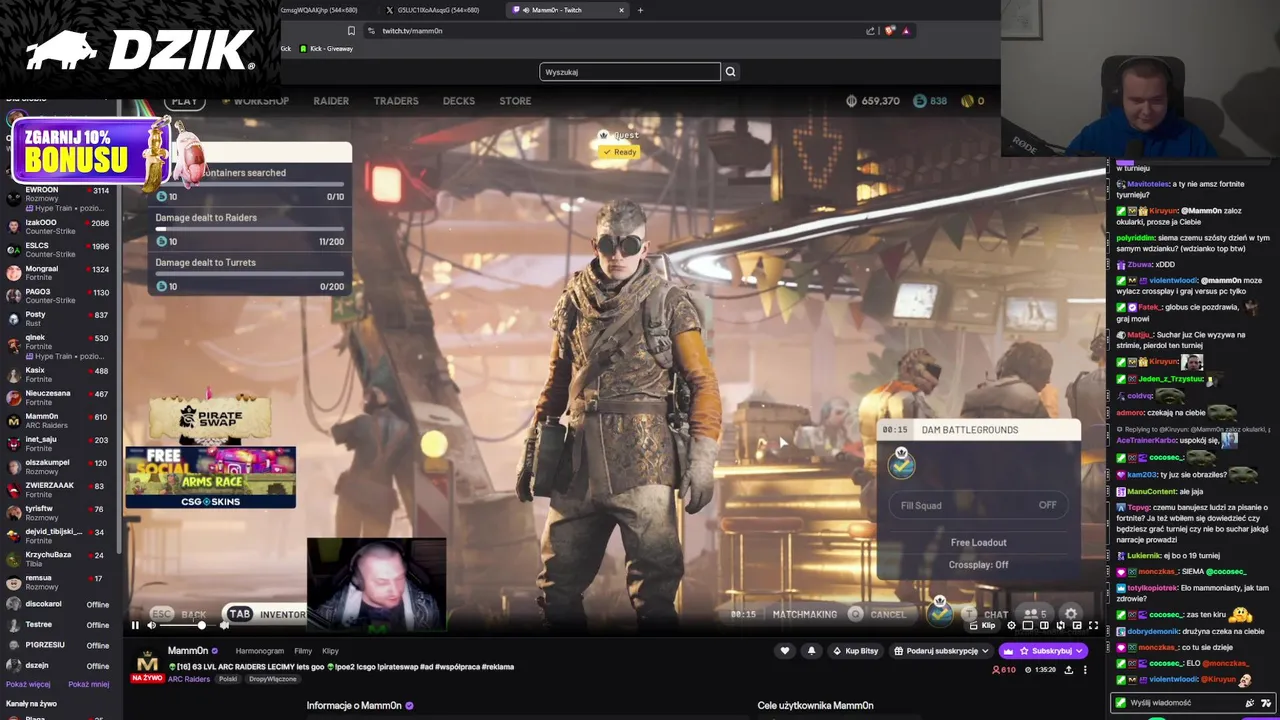Image resolution: width=1280 pixels, height=720 pixels.
Task: Click the CSG Skins Arms Race banner
Action: (x=210, y=477)
